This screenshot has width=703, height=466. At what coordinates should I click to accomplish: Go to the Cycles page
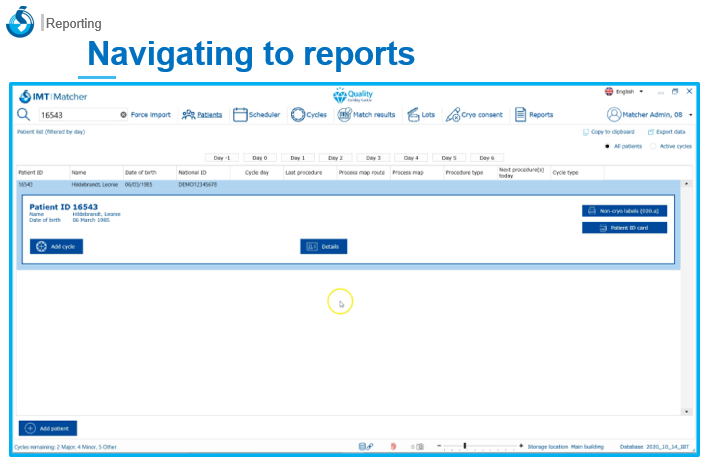(x=309, y=115)
